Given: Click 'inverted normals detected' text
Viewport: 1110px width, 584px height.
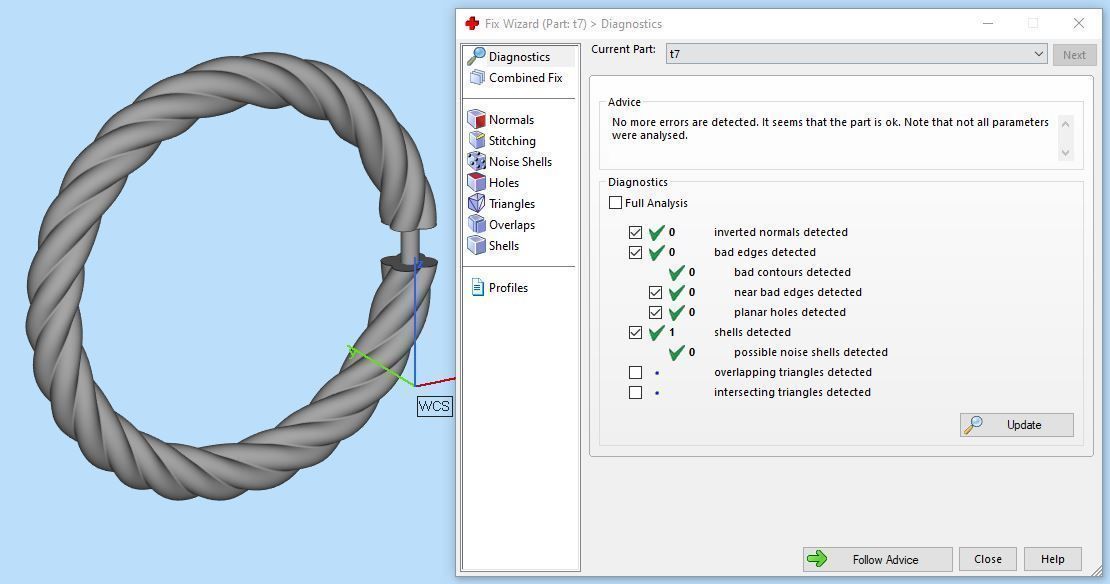Looking at the screenshot, I should coord(781,232).
